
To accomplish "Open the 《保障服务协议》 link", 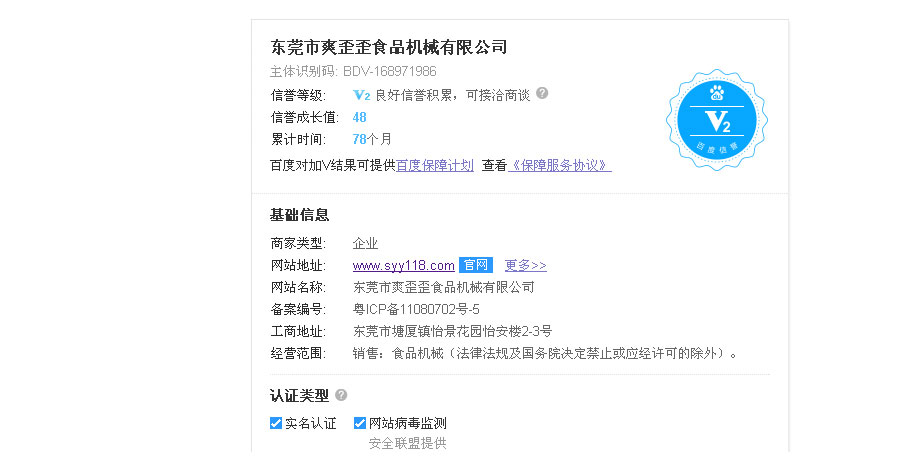I will pos(561,165).
